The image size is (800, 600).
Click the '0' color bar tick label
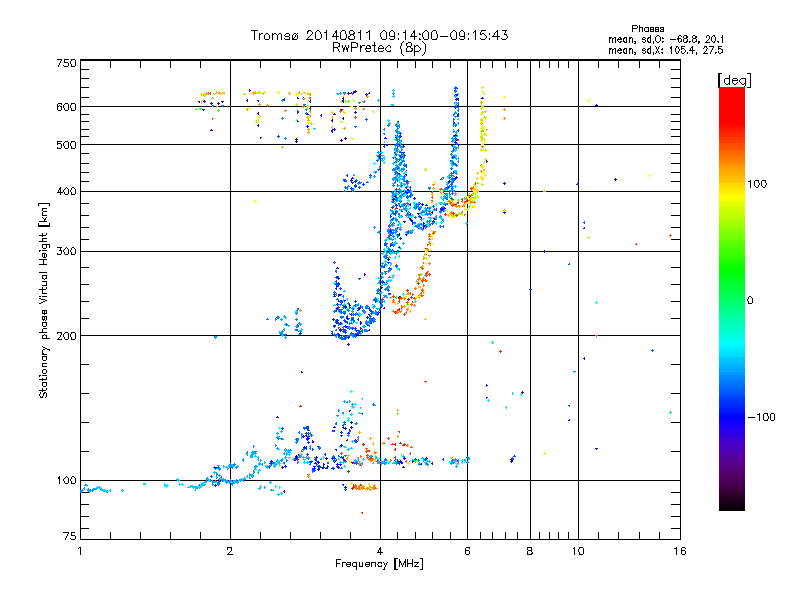[x=750, y=300]
